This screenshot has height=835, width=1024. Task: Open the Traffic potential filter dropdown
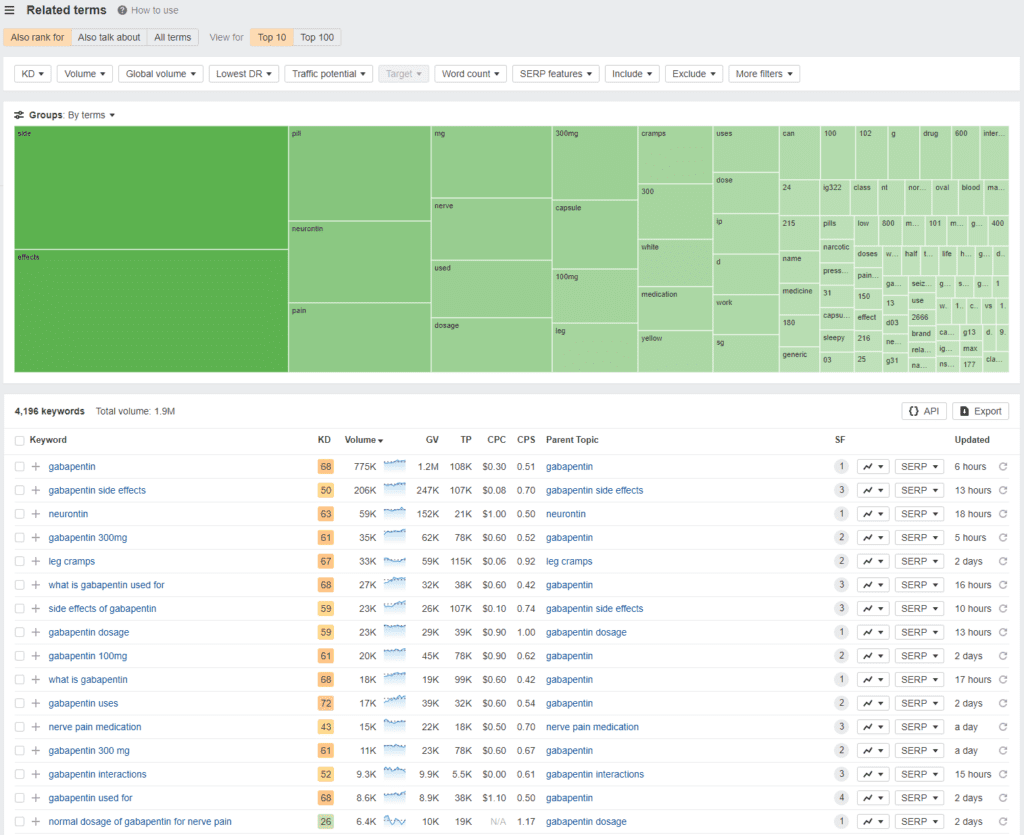click(328, 74)
